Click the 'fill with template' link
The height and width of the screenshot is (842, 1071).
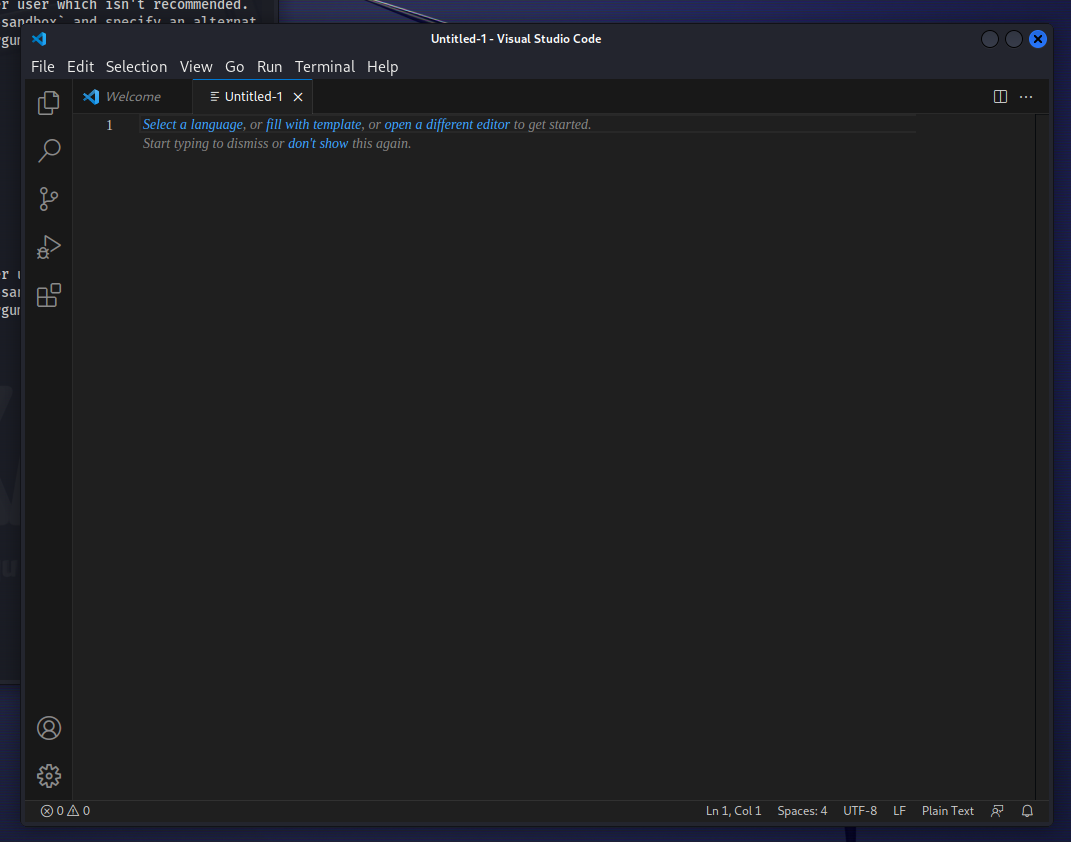(313, 124)
